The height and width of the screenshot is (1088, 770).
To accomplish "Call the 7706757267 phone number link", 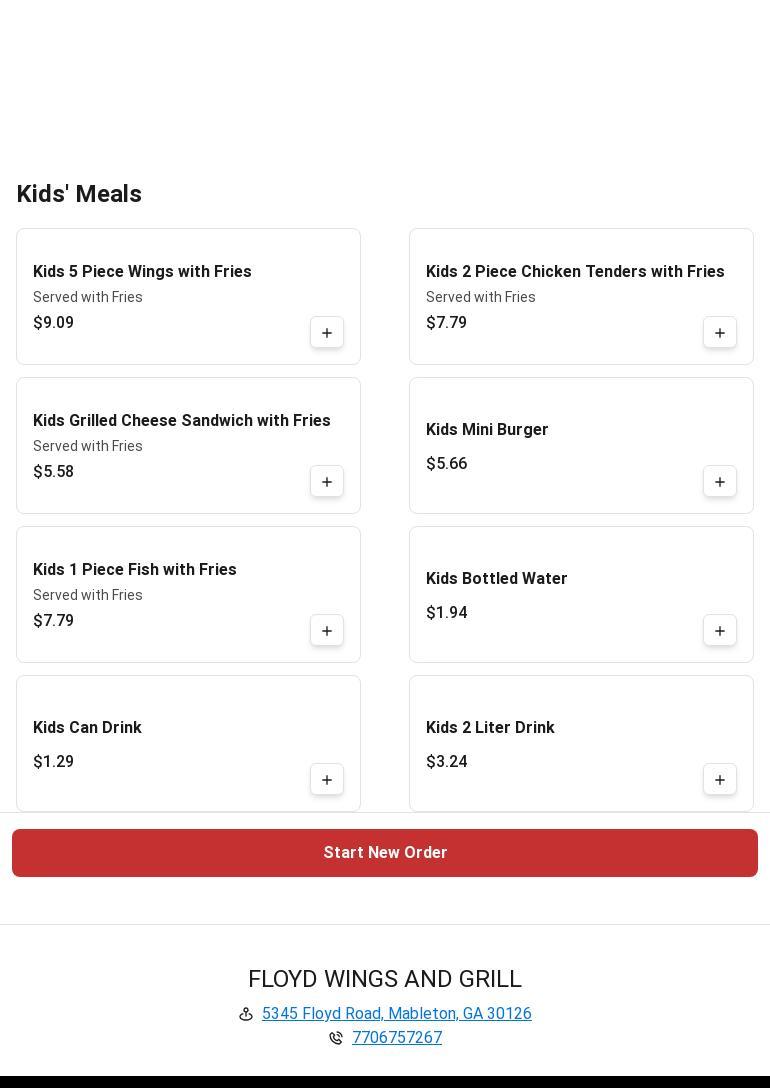I will tap(397, 1038).
